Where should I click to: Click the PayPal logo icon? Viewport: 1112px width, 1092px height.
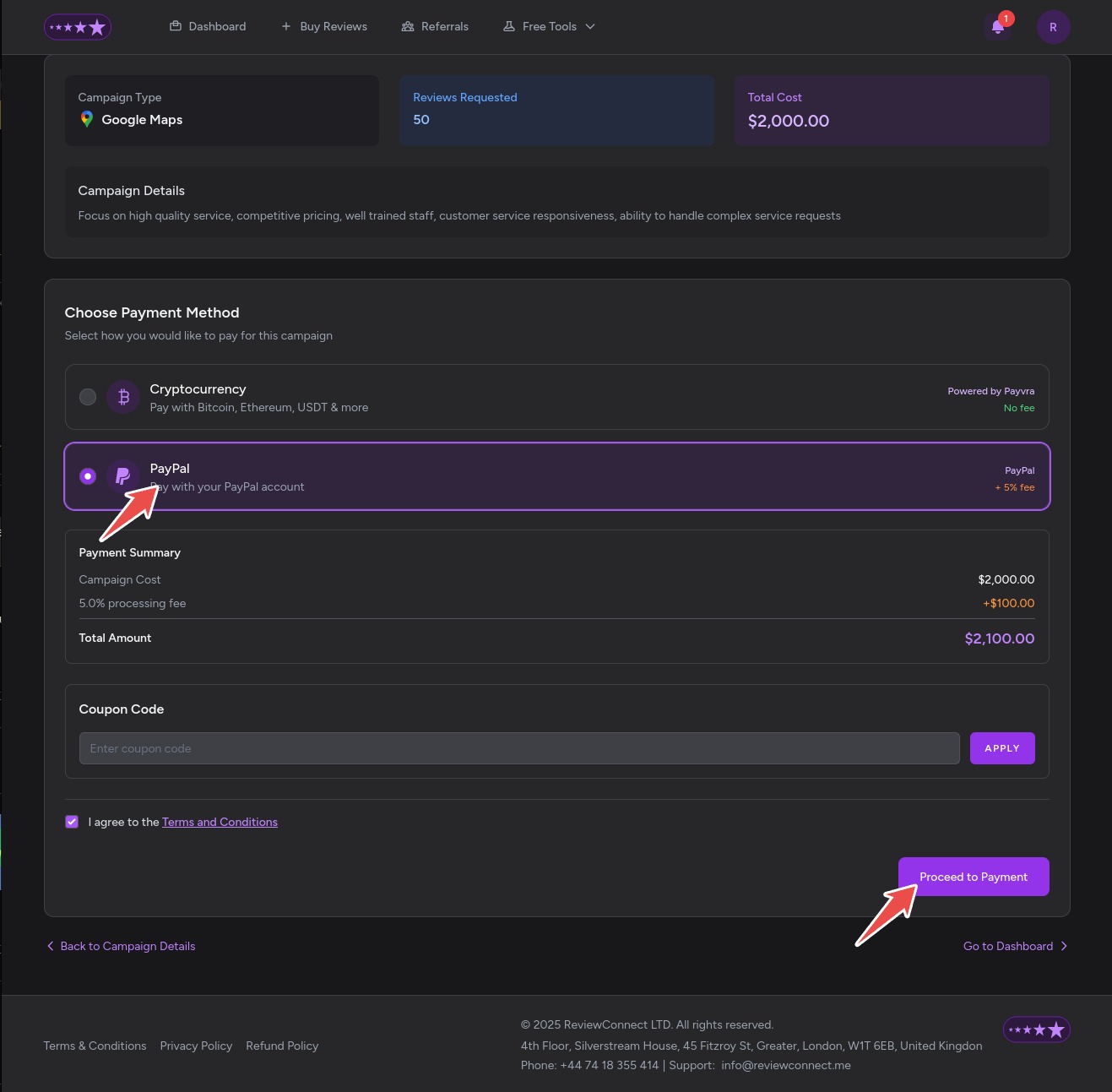pos(123,476)
